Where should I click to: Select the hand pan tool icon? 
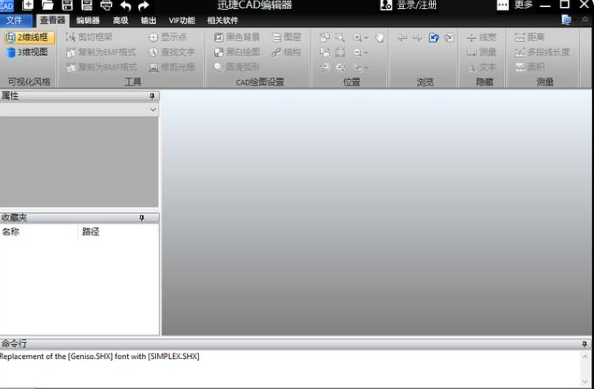pyautogui.click(x=379, y=37)
